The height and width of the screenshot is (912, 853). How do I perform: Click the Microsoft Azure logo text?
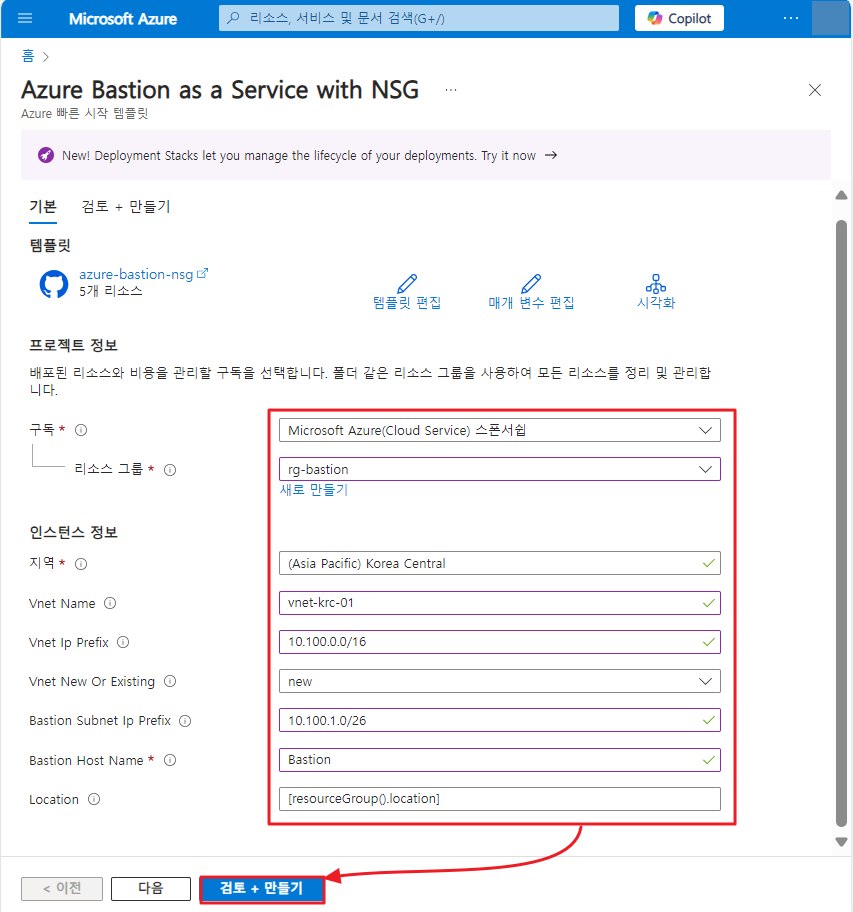click(123, 19)
